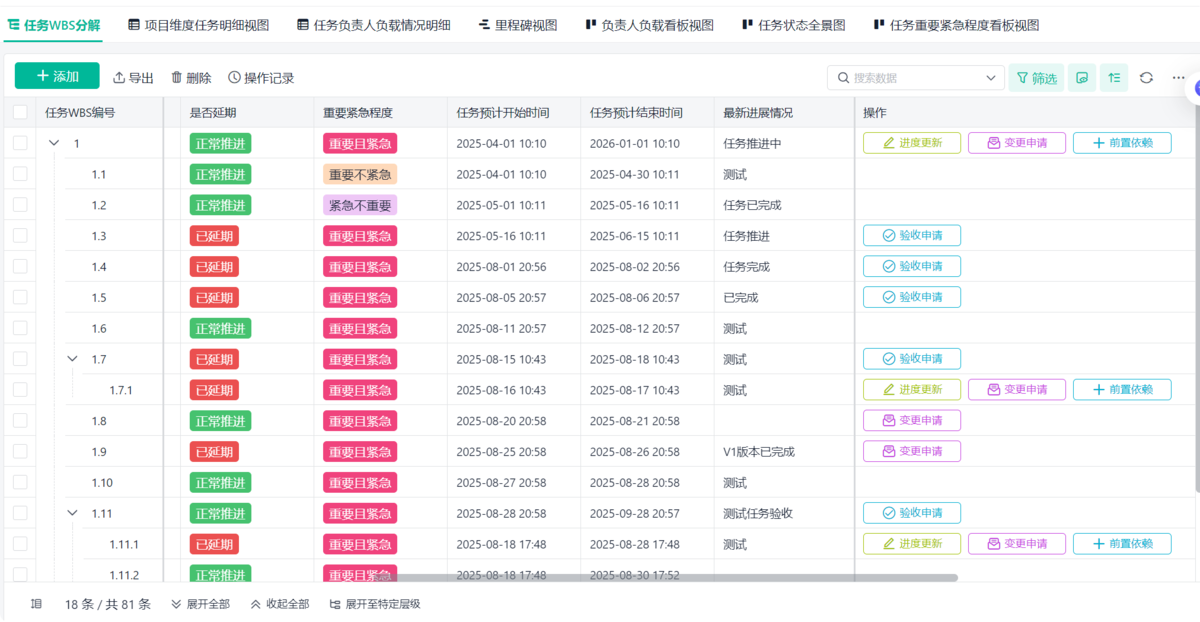Collapse the tree node 1.11

coord(72,513)
